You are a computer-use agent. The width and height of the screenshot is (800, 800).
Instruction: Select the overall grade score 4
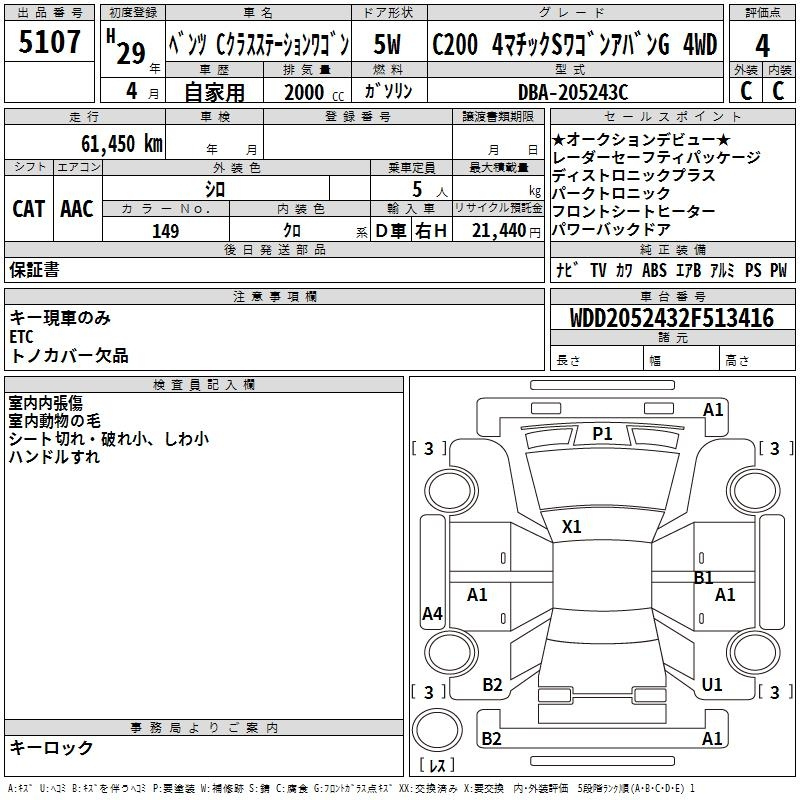(x=762, y=45)
